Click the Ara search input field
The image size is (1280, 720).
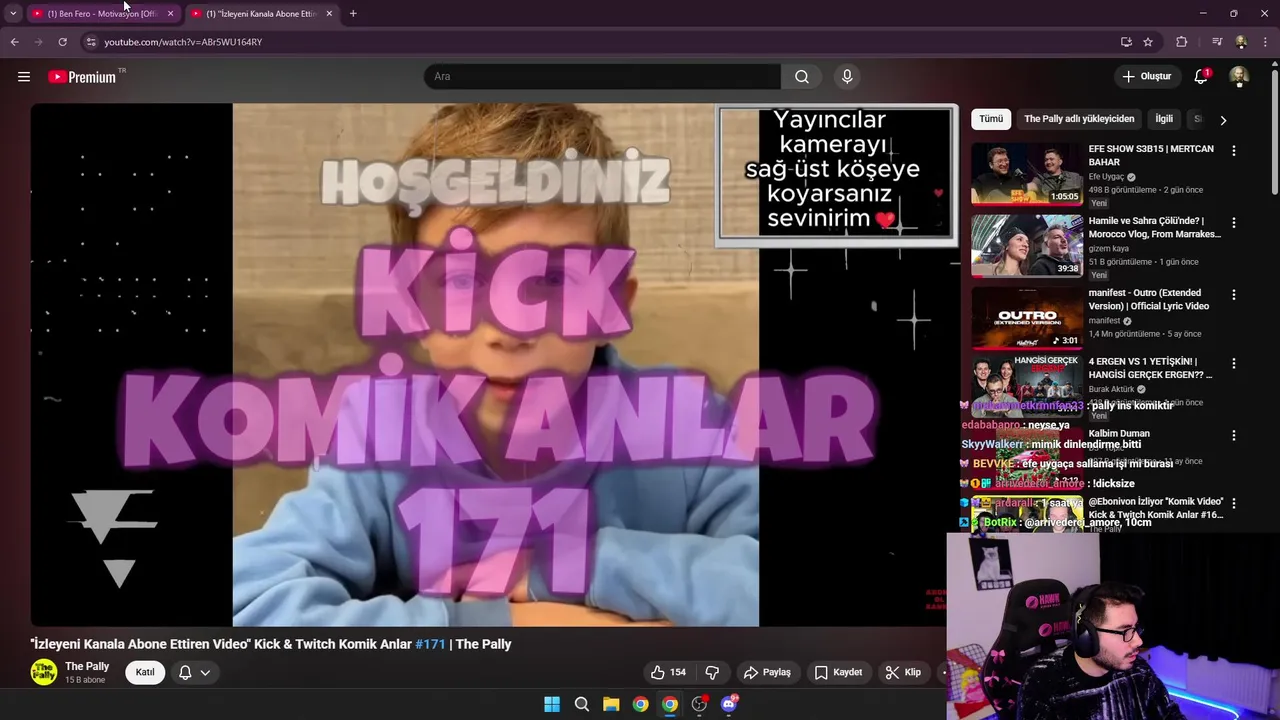pyautogui.click(x=602, y=77)
